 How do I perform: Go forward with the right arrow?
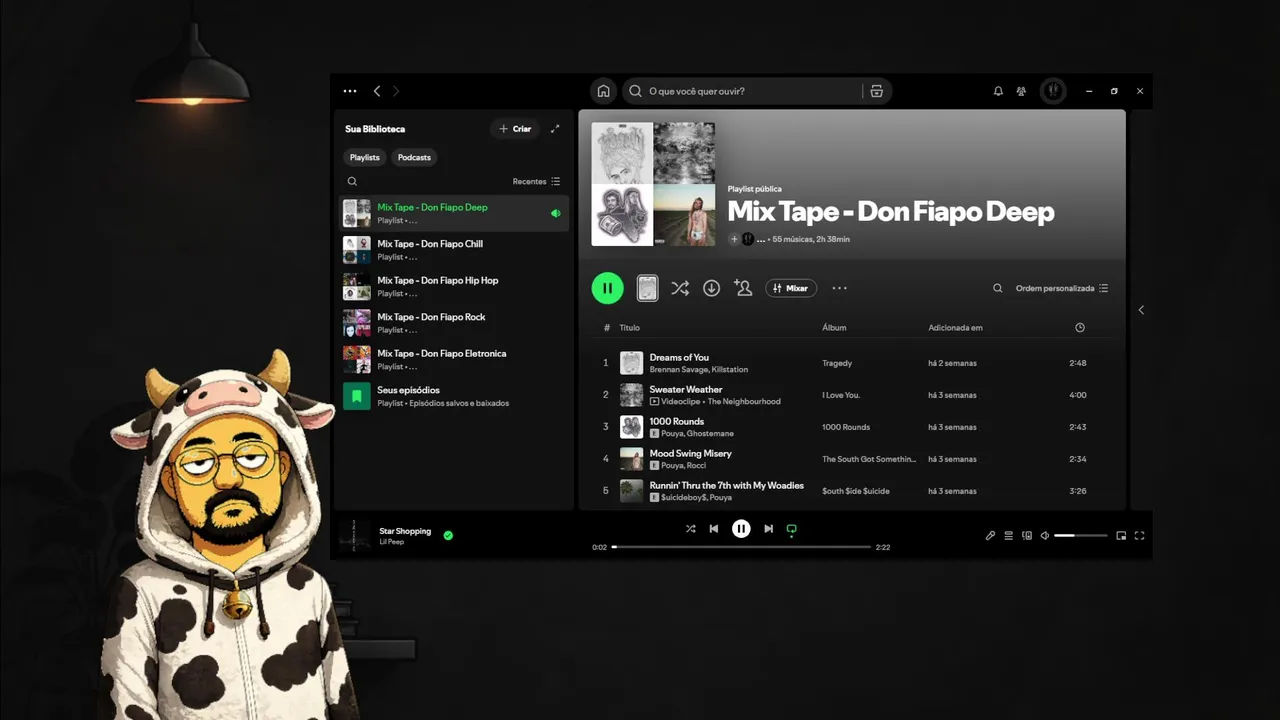[x=396, y=91]
